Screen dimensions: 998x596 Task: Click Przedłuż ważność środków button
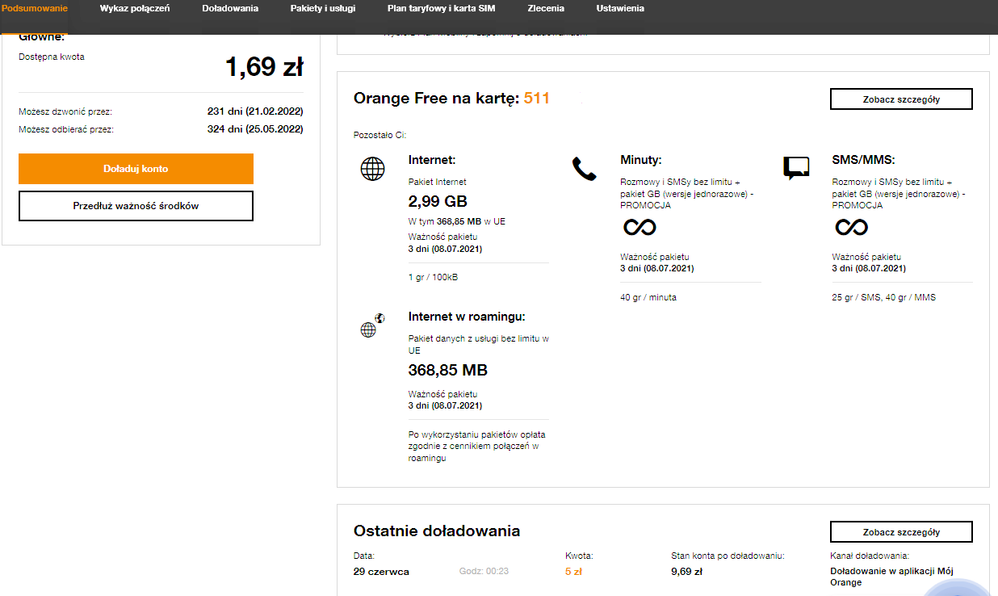click(x=136, y=206)
